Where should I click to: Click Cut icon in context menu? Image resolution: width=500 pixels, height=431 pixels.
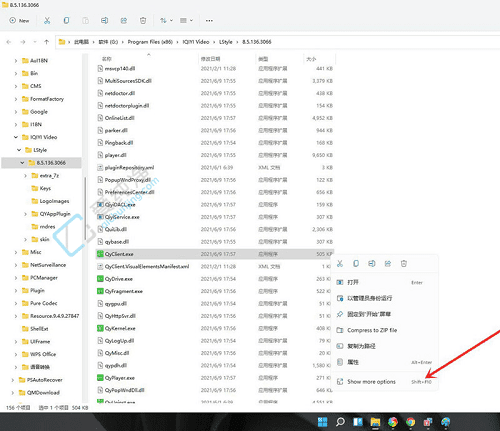click(340, 264)
